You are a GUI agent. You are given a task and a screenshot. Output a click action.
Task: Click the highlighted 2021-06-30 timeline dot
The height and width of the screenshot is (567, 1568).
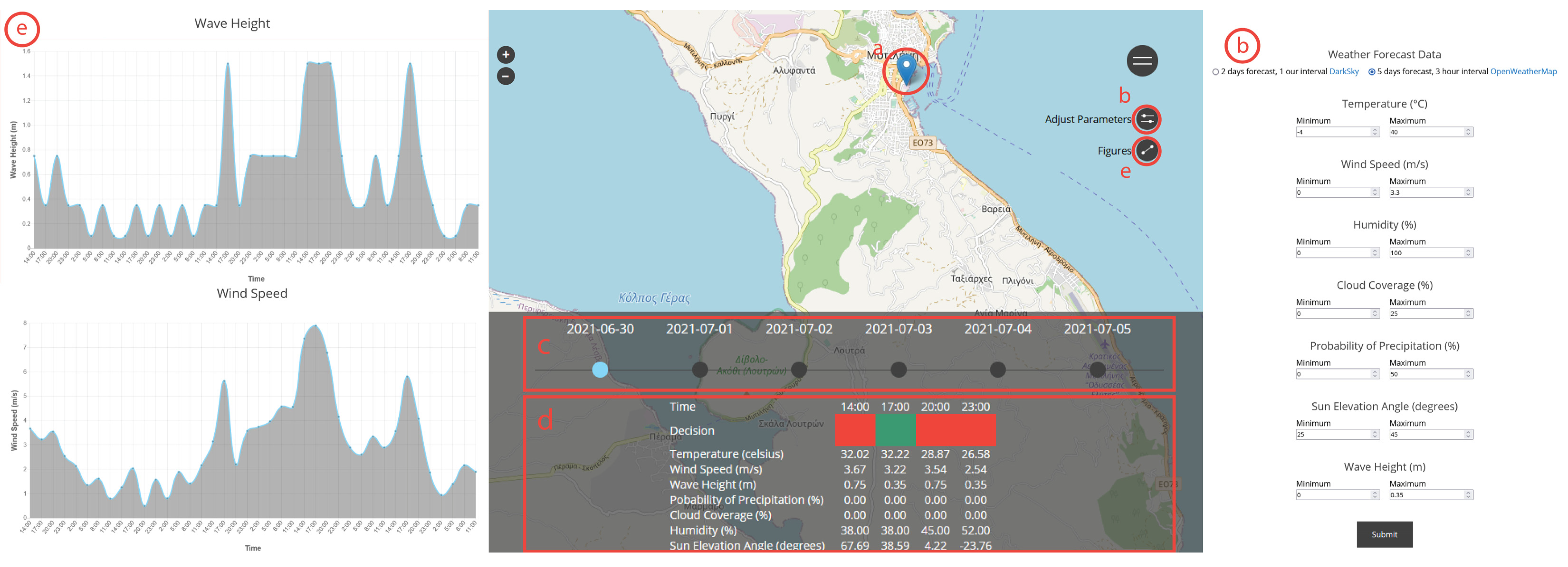coord(600,369)
